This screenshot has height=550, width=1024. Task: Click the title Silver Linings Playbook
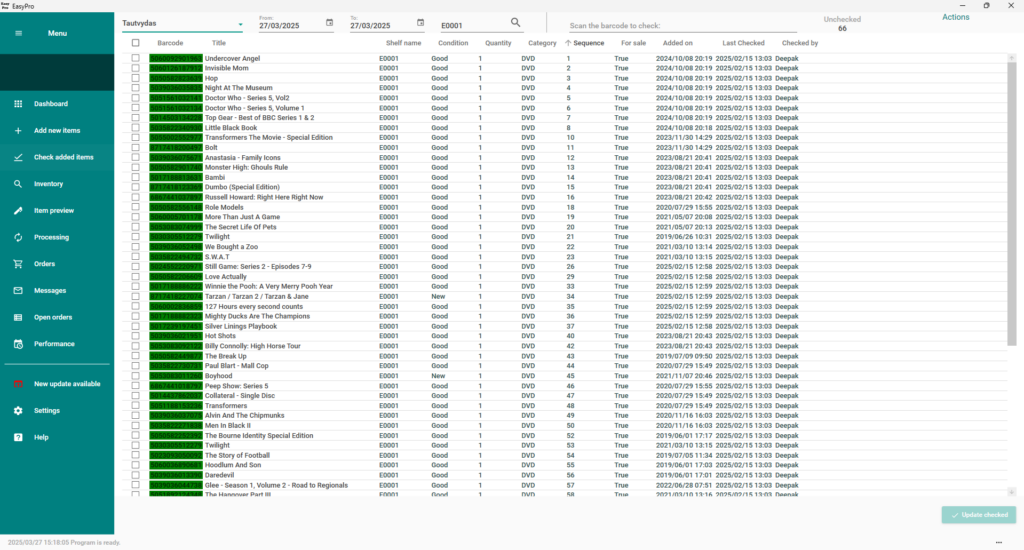click(x=241, y=326)
